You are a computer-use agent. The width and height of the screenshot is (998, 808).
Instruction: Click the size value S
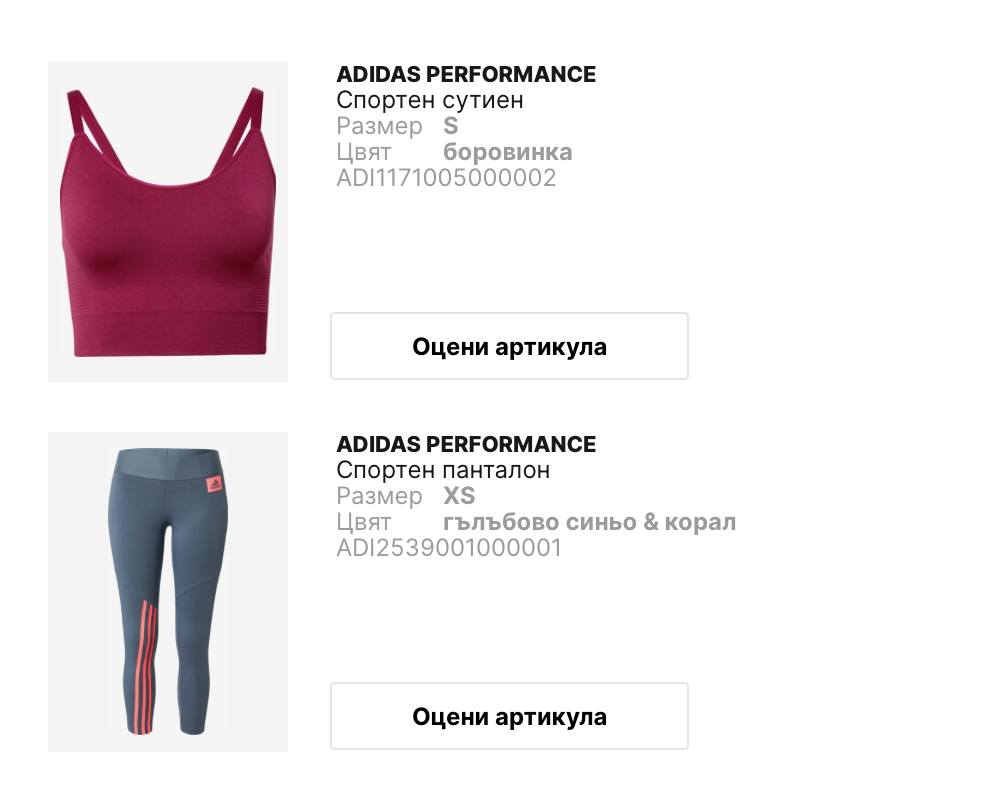point(451,126)
